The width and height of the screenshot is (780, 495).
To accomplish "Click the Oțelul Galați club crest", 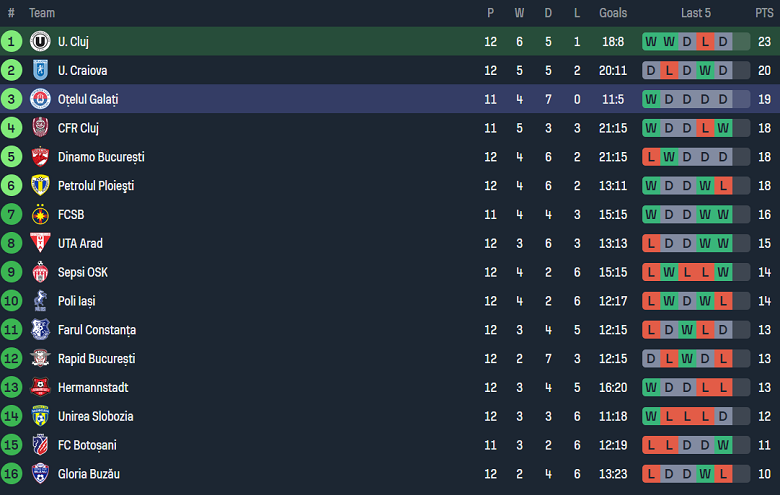I will [x=40, y=99].
